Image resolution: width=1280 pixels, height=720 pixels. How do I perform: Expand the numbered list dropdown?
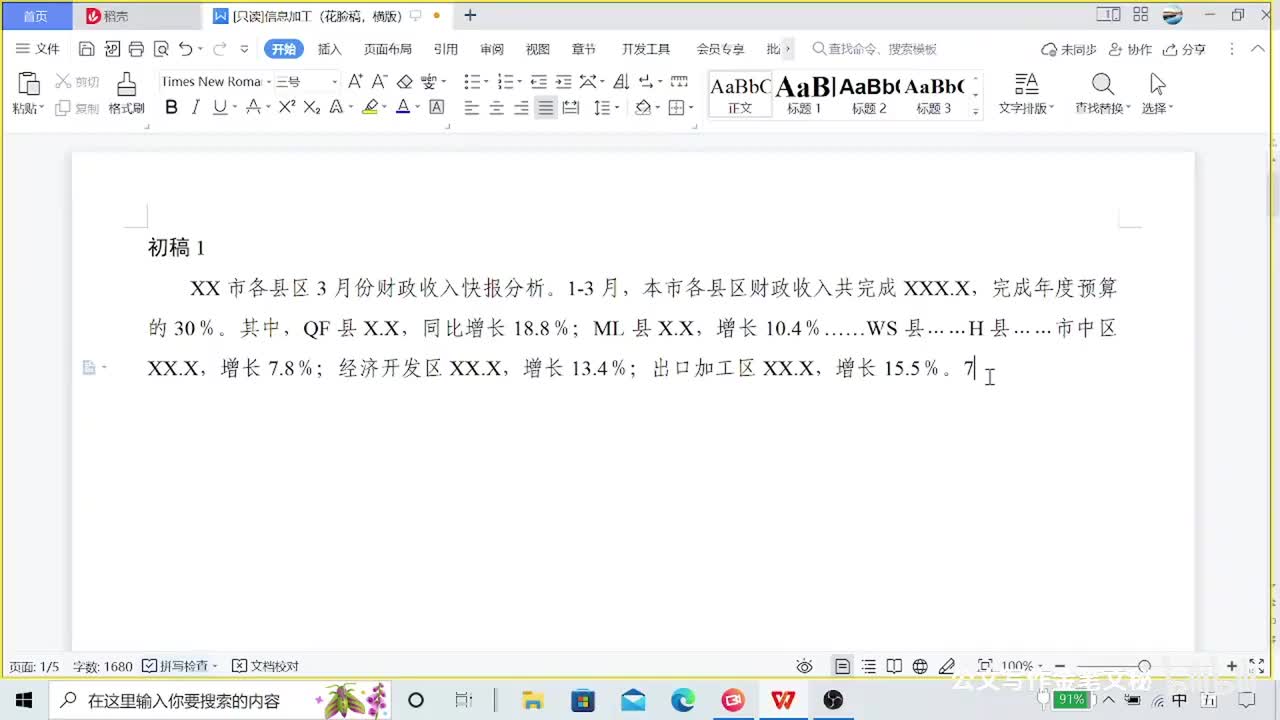pos(519,82)
